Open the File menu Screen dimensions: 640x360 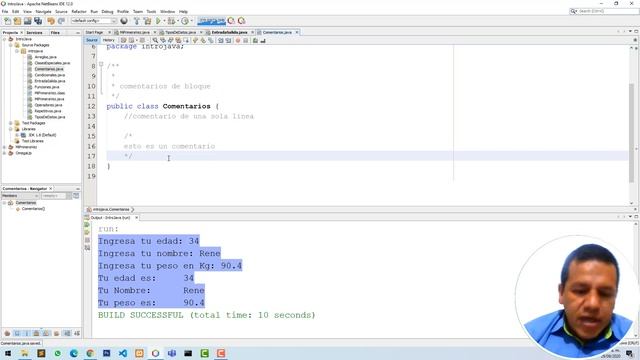tap(5, 11)
